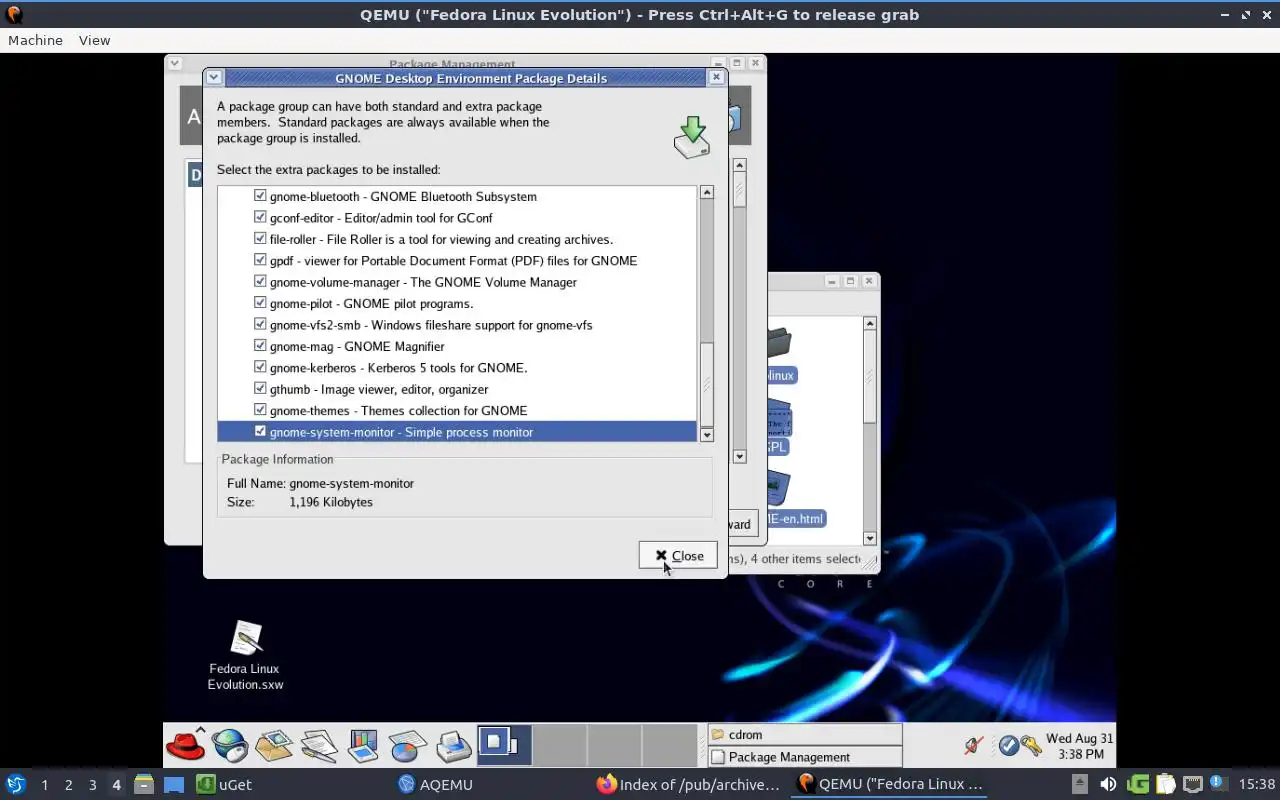Click the uGet icon in host taskbar
The image size is (1280, 800).
(206, 784)
